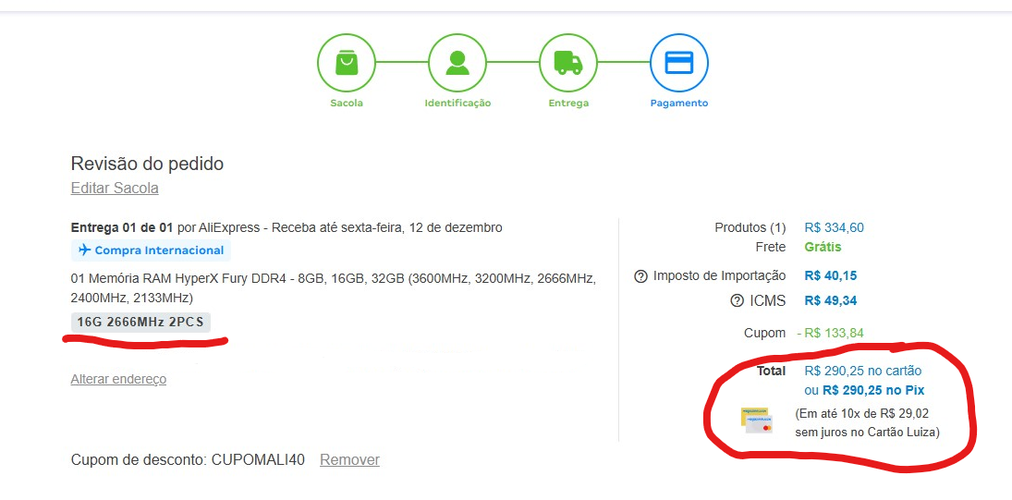Image resolution: width=1012 pixels, height=500 pixels.
Task: Click the Alterar endereço link
Action: [118, 379]
